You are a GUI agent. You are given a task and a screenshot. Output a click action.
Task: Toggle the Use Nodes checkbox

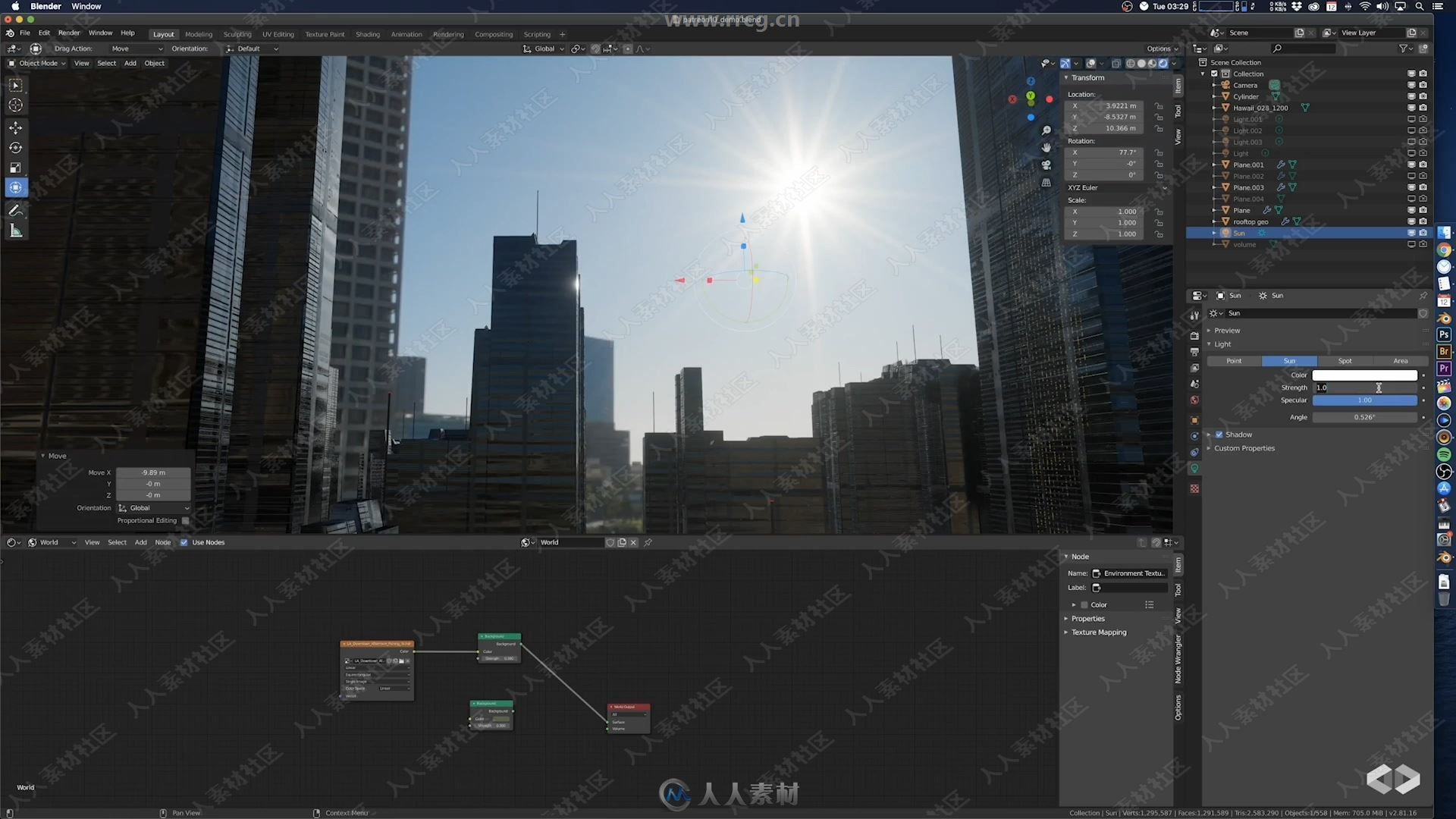point(184,542)
